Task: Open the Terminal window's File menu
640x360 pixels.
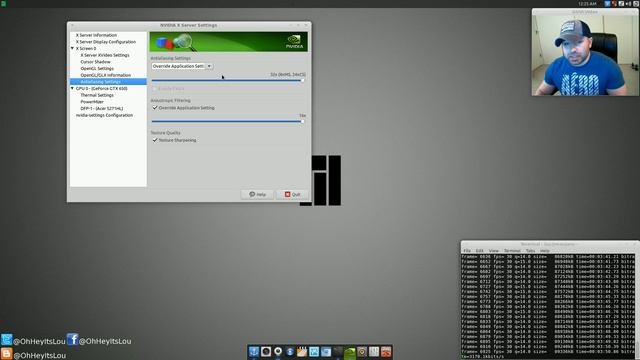Action: click(467, 251)
